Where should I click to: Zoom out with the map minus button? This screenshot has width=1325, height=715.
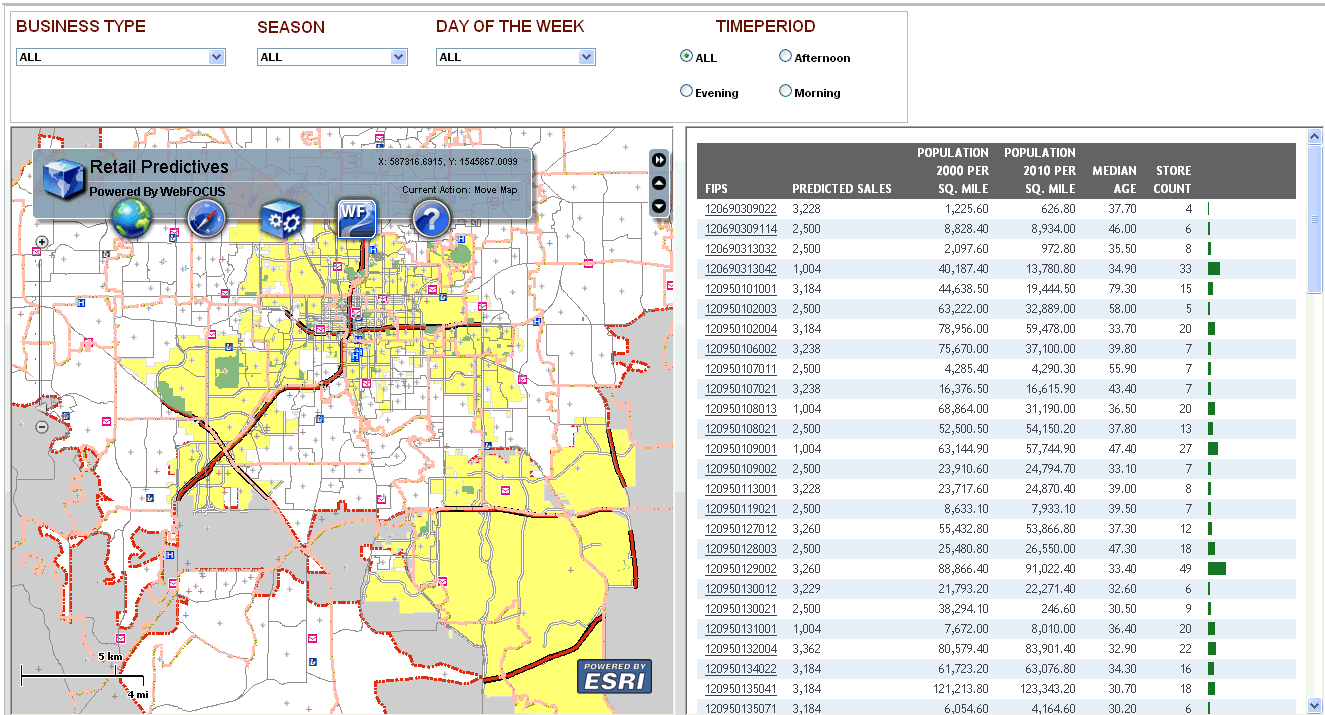pyautogui.click(x=42, y=427)
